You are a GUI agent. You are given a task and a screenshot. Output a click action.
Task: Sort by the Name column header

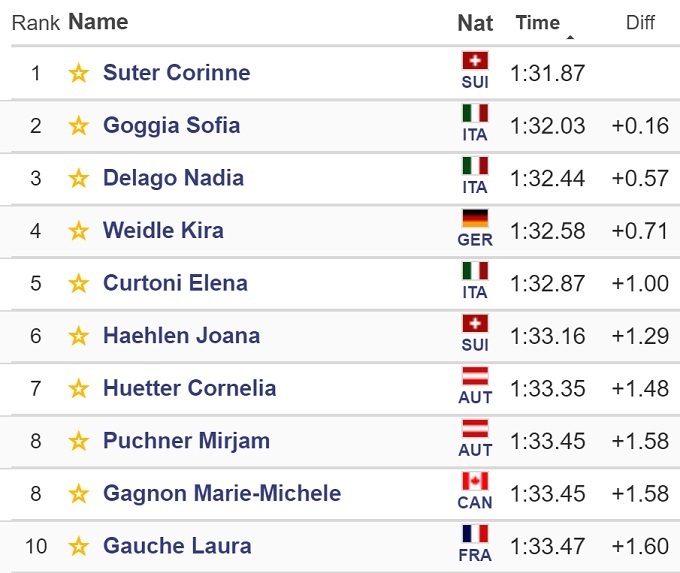[x=98, y=21]
